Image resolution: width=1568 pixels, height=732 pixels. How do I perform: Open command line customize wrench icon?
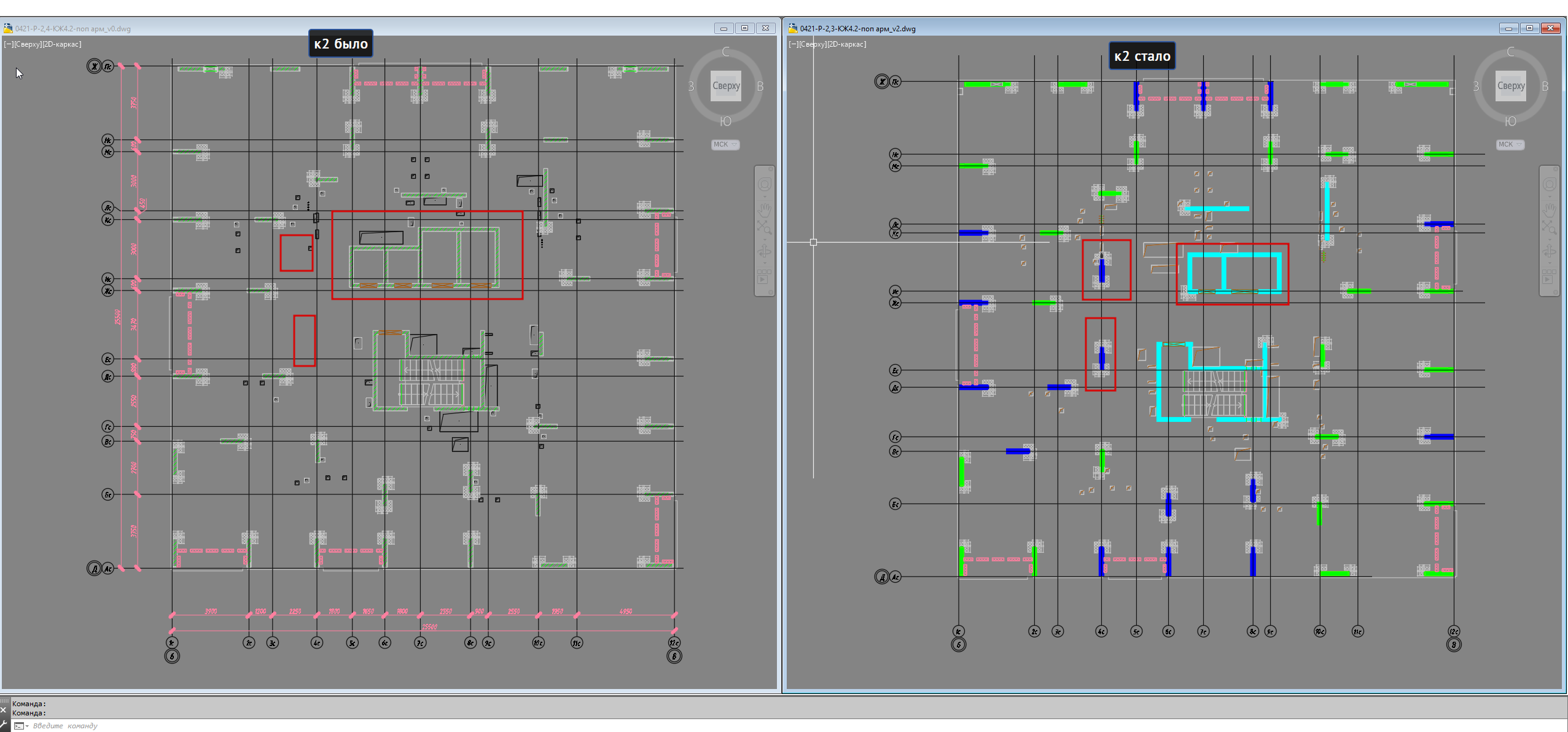[4, 725]
